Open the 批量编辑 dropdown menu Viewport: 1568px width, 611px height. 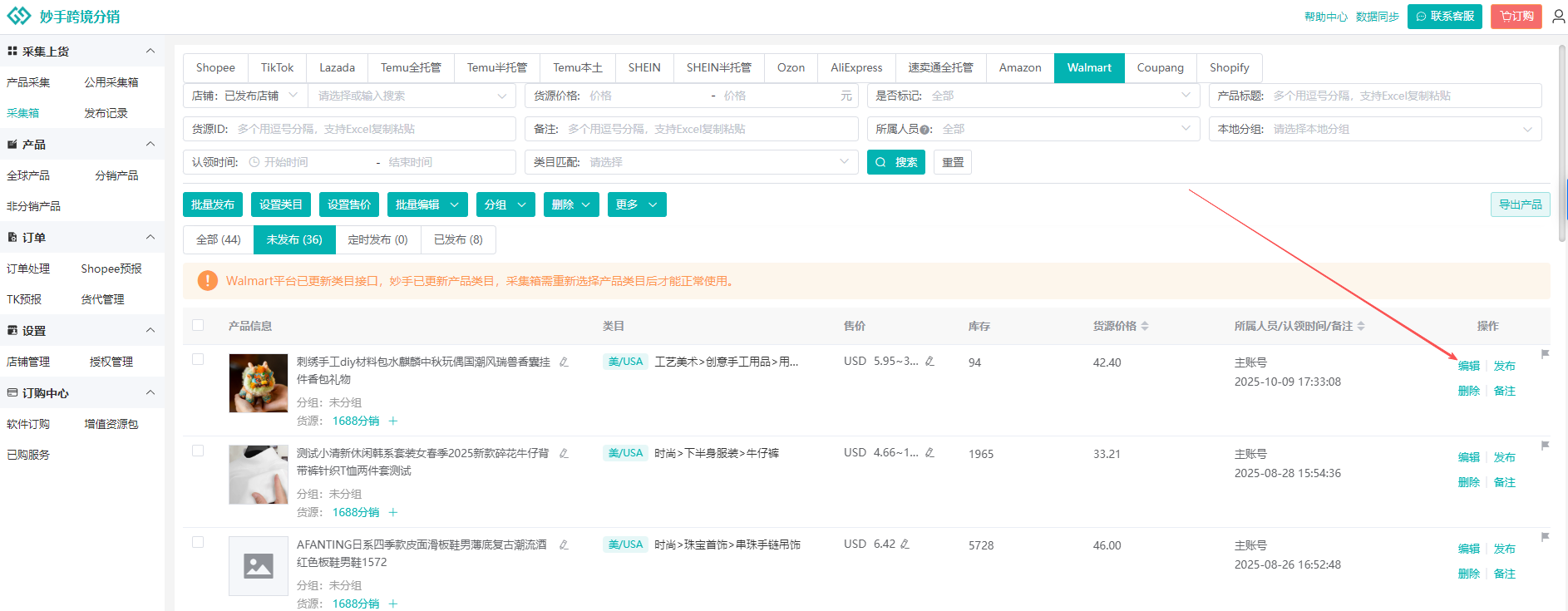(x=427, y=204)
